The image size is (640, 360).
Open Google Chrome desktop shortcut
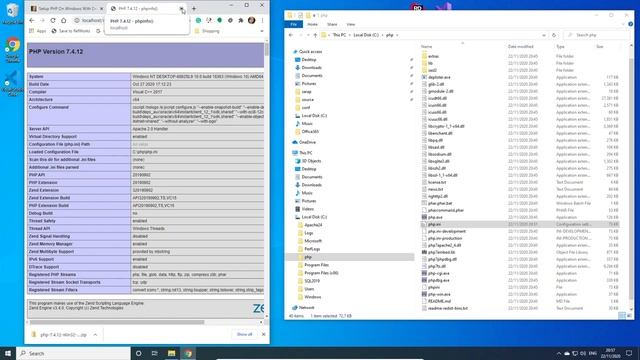[13, 50]
